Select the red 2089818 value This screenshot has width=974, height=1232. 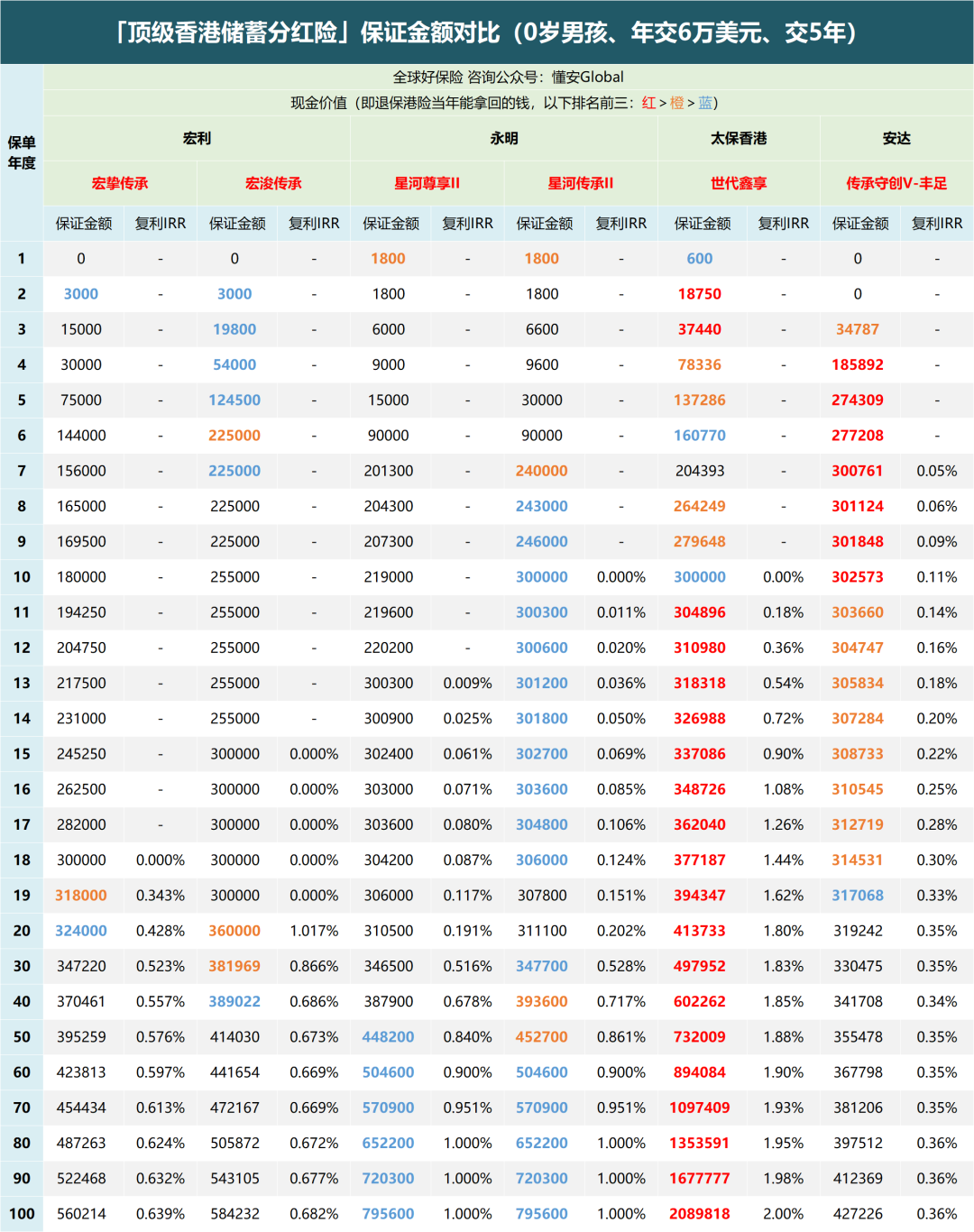pyautogui.click(x=700, y=1214)
